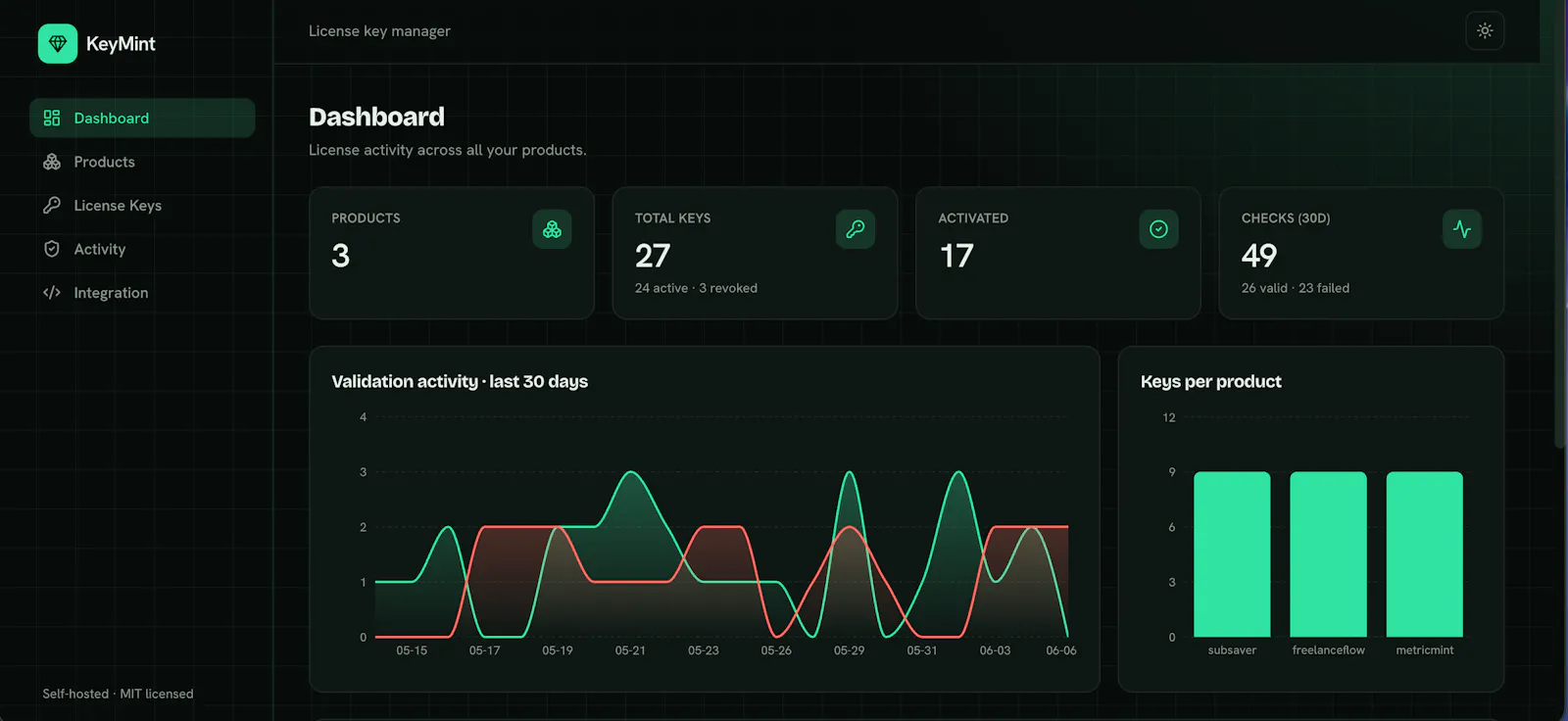Click the 05-17 date axis label
1568x721 pixels.
(484, 650)
